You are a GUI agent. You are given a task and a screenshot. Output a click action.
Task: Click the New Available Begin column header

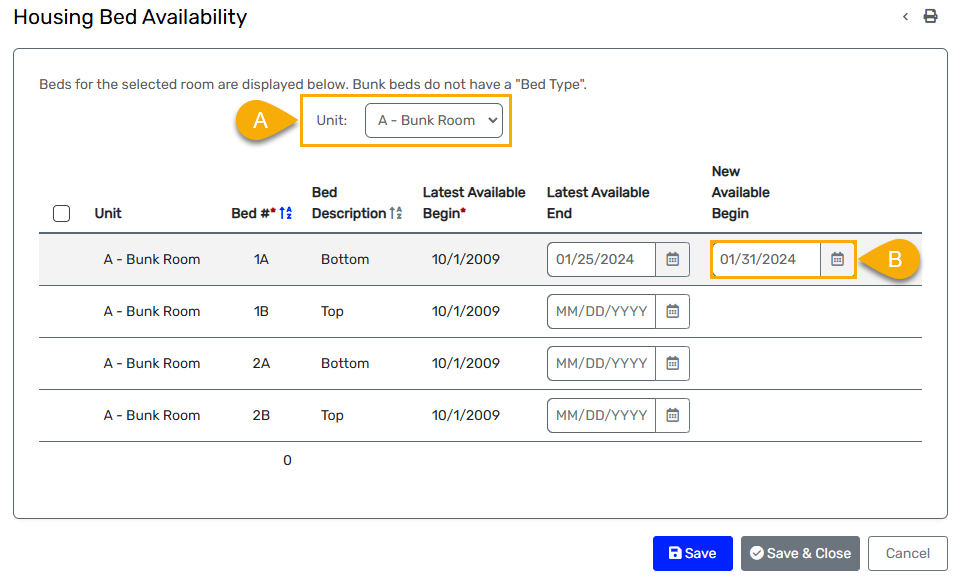pyautogui.click(x=741, y=192)
